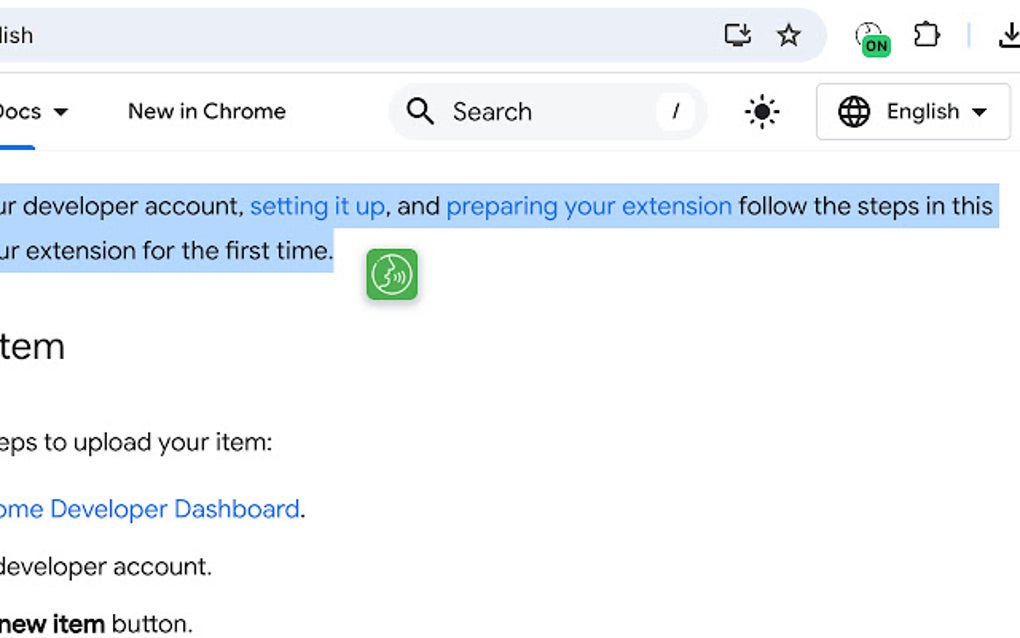Click the install page icon in address bar
The height and width of the screenshot is (638, 1020).
click(x=737, y=34)
